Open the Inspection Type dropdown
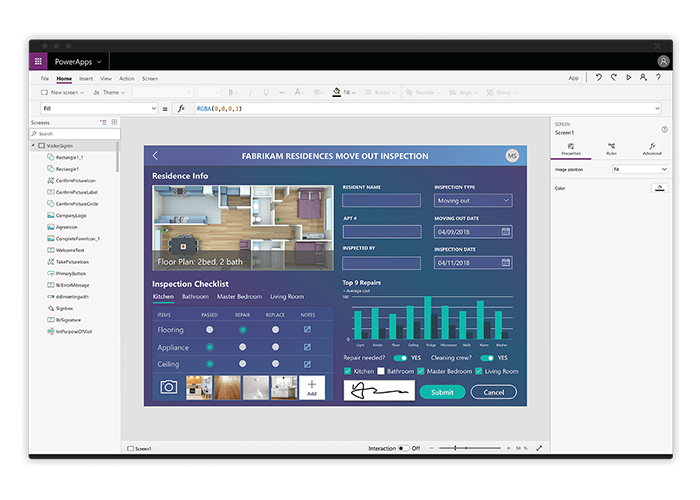Image resolution: width=700 pixels, height=500 pixels. (x=473, y=201)
